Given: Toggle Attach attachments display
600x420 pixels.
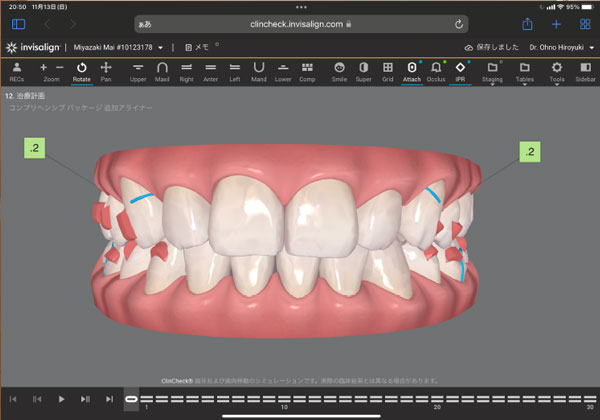Looking at the screenshot, I should (x=412, y=72).
